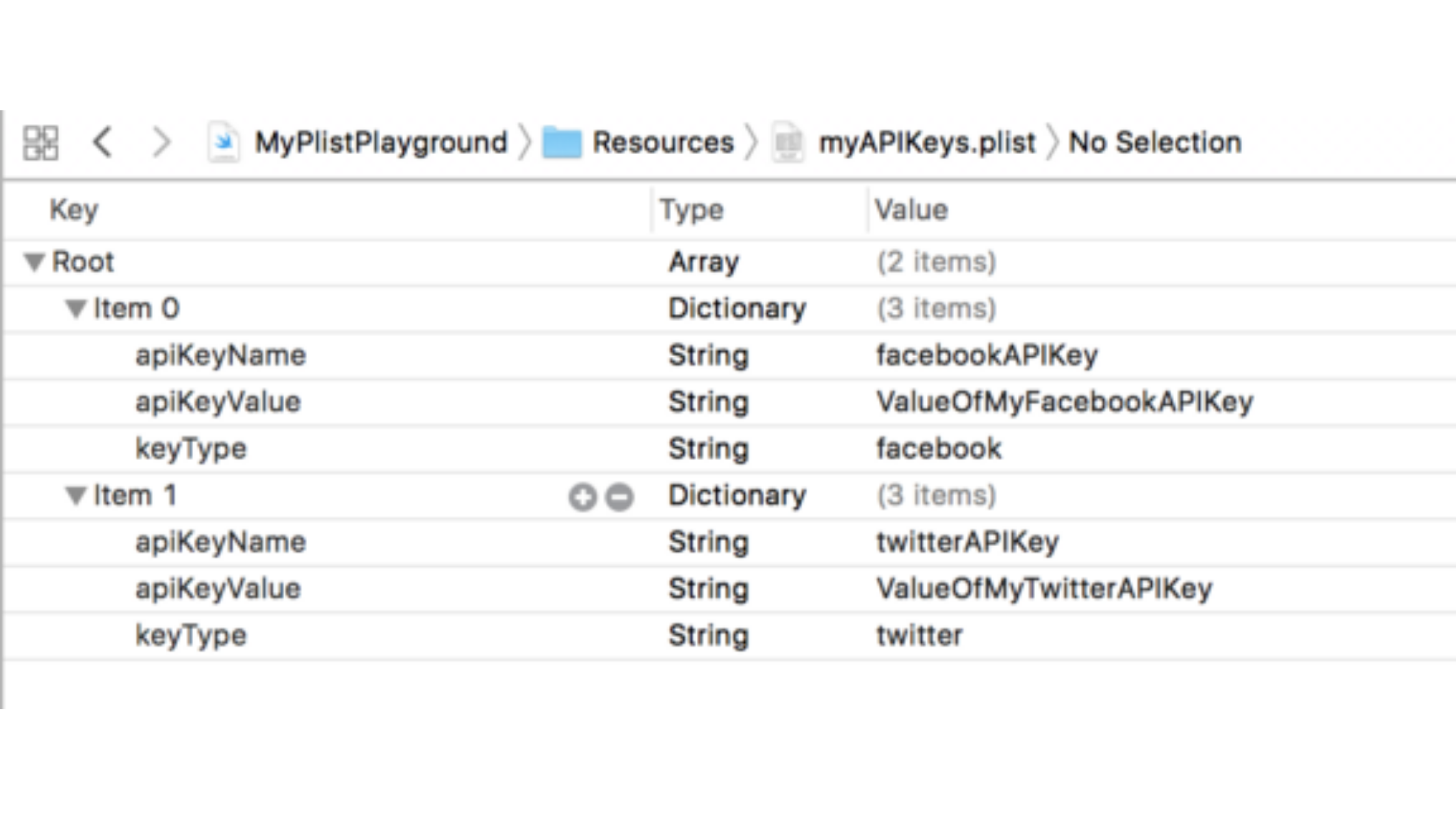Collapse the Item 0 disclosure triangle
Viewport: 1456px width, 819px height.
pyautogui.click(x=76, y=309)
